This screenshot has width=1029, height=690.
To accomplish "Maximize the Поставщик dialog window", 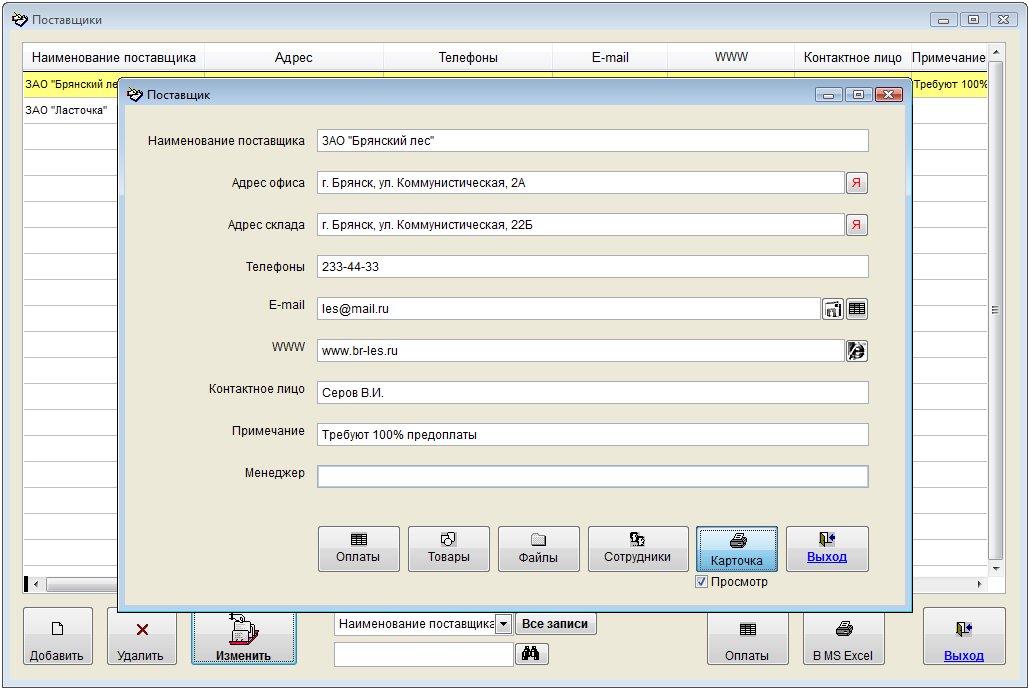I will [858, 95].
